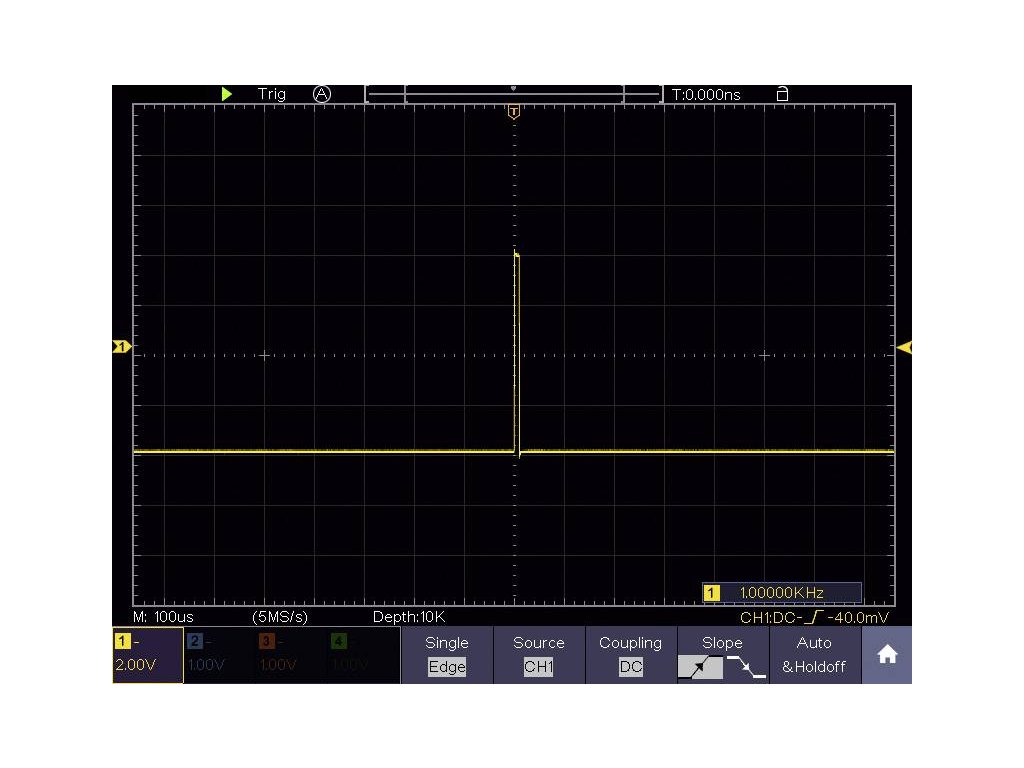The height and width of the screenshot is (768, 1024).
Task: Toggle channel 1 at 2.00V
Action: pyautogui.click(x=147, y=655)
